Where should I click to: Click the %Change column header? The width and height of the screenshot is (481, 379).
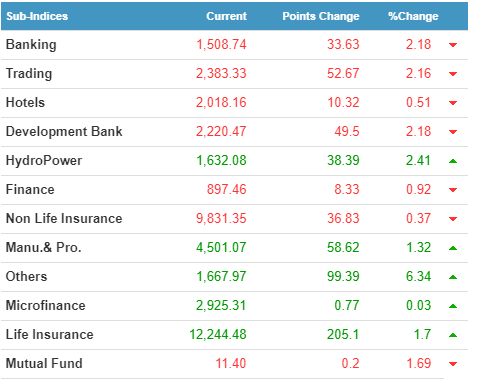413,16
